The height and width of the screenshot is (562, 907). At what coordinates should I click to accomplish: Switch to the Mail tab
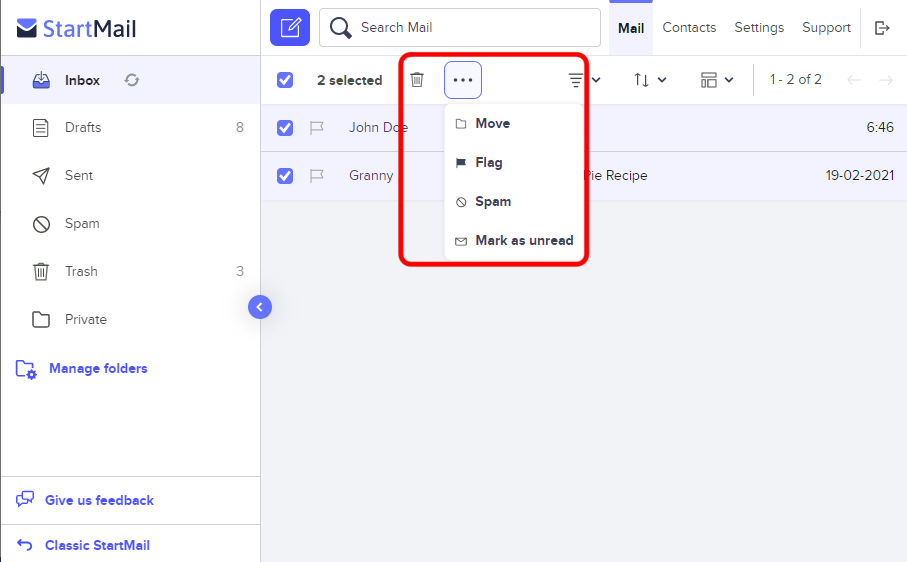point(631,28)
